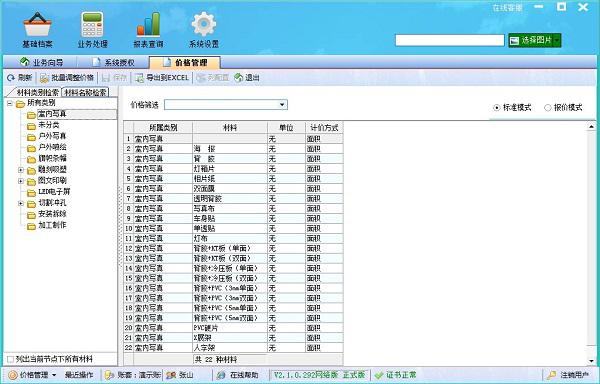
Task: Expand the 雕刻吸塑 tree node
Action: (x=21, y=170)
